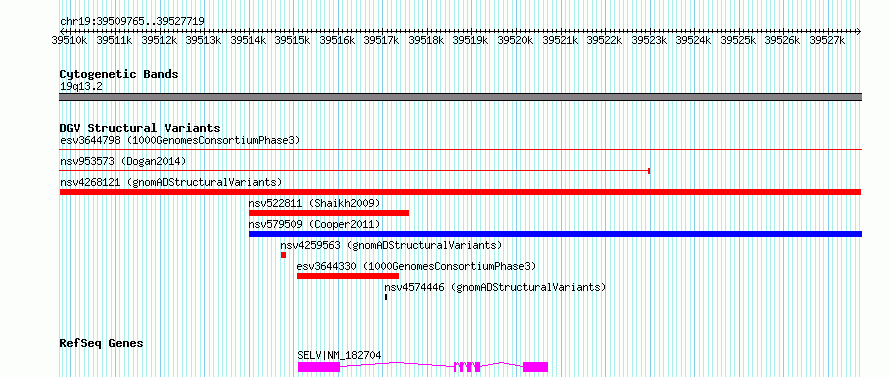This screenshot has width=890, height=377.
Task: Open the esv3644330 (1000GenomesConsortiumPhase3) label
Action: [x=416, y=266]
